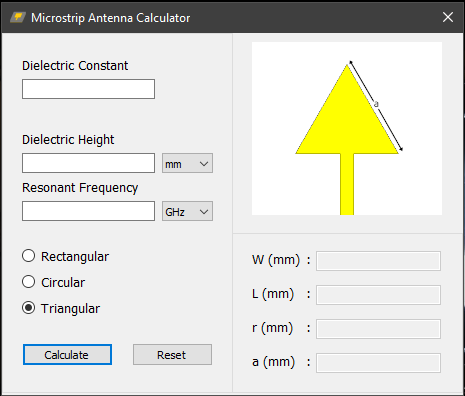Viewport: 465px width, 396px height.
Task: Select the Circular patch radio button
Action: pos(29,282)
